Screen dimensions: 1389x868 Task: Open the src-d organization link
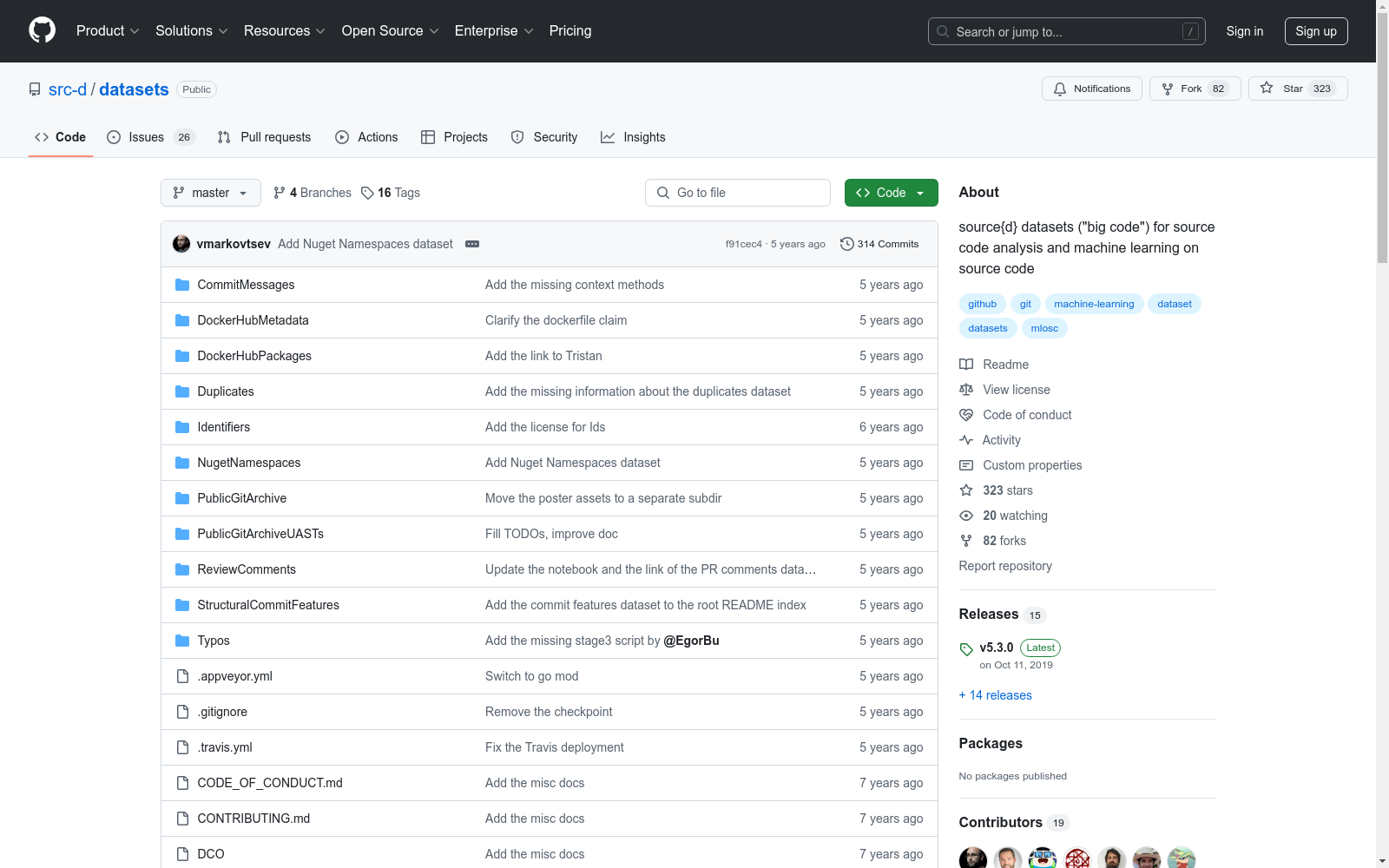coord(68,89)
